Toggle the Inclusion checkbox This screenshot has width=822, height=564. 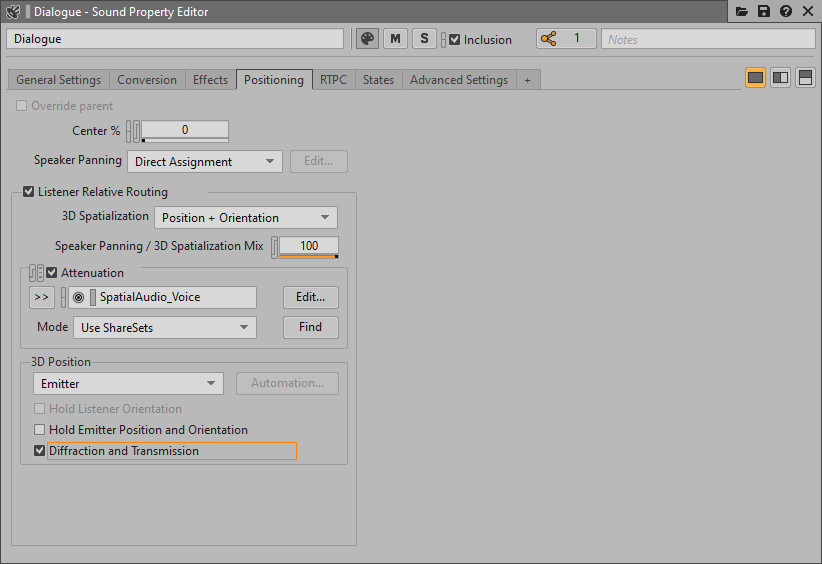tap(455, 40)
